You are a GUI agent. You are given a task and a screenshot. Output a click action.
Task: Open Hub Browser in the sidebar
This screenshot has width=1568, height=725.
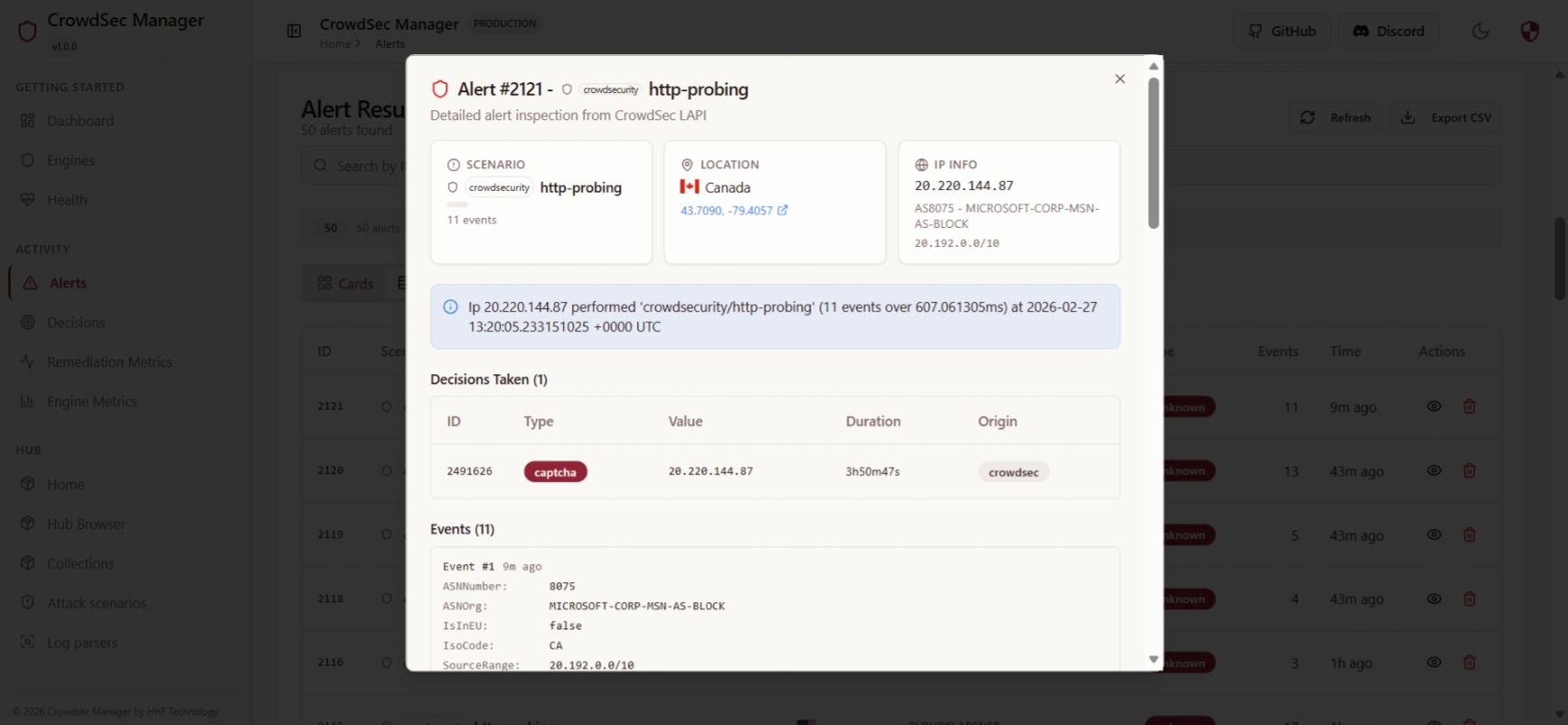(126, 524)
